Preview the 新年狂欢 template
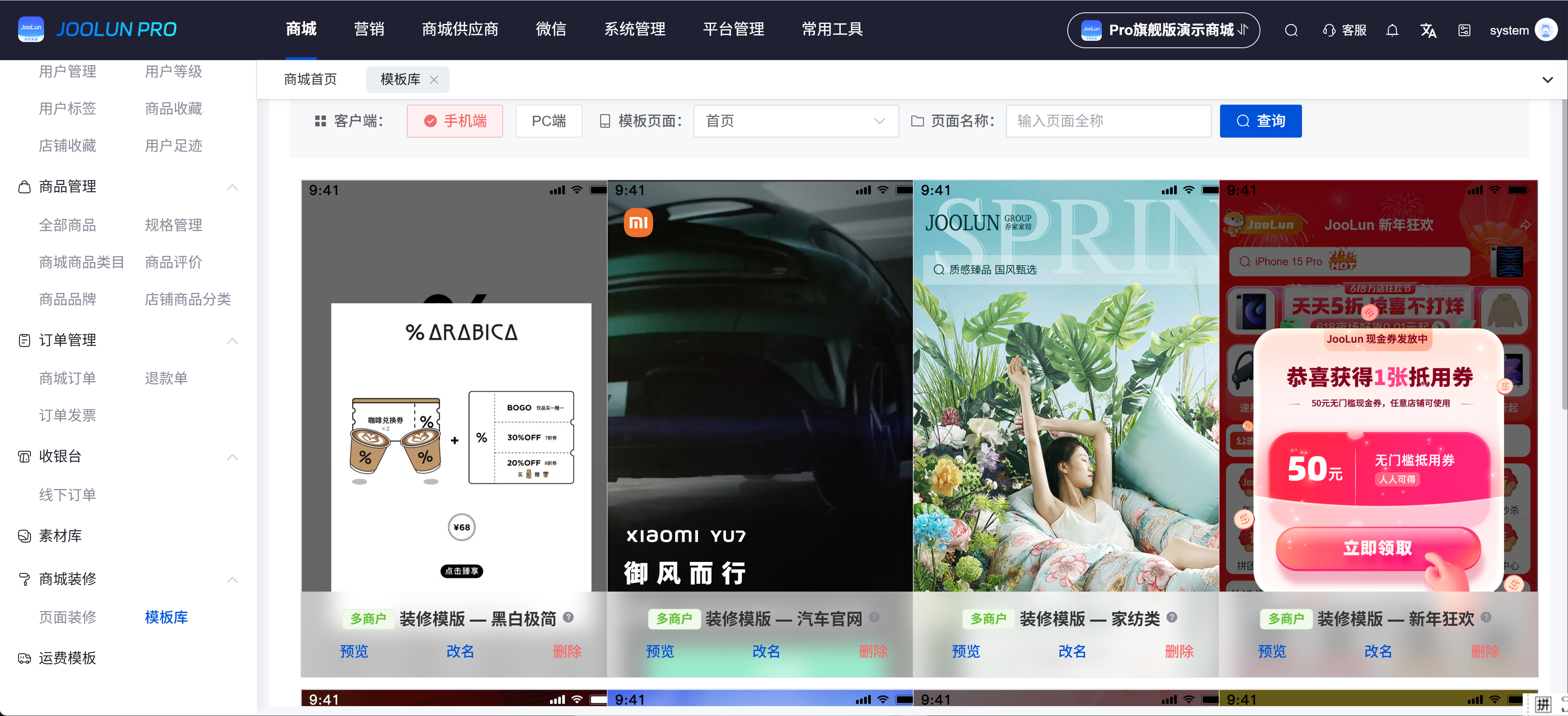Viewport: 1568px width, 716px height. pos(1272,651)
